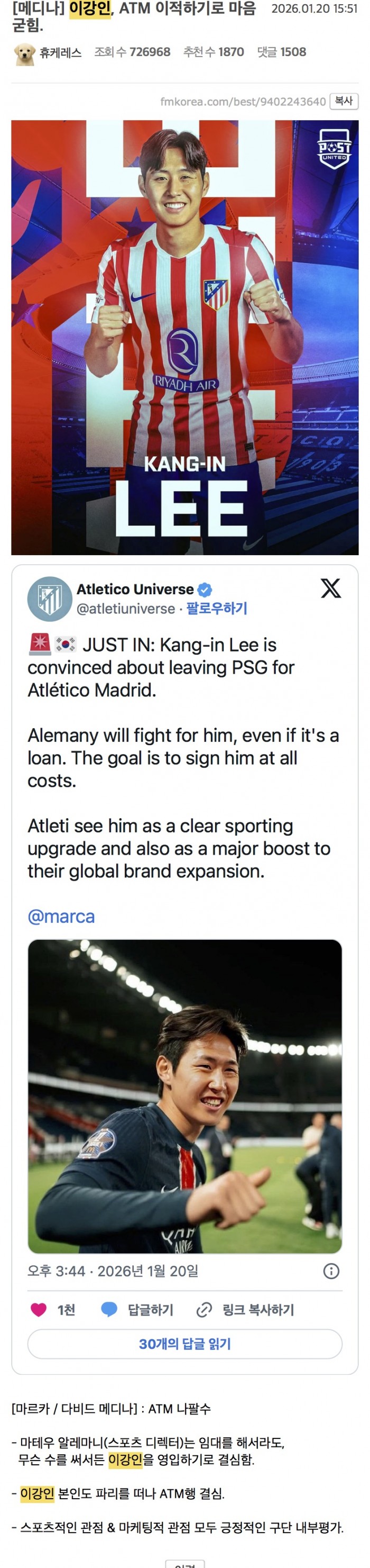Click the reply speech bubble icon
Viewport: 370px width, 1568px height.
109,1309
